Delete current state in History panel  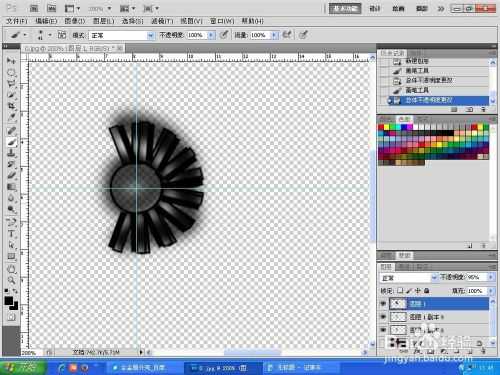(x=483, y=109)
